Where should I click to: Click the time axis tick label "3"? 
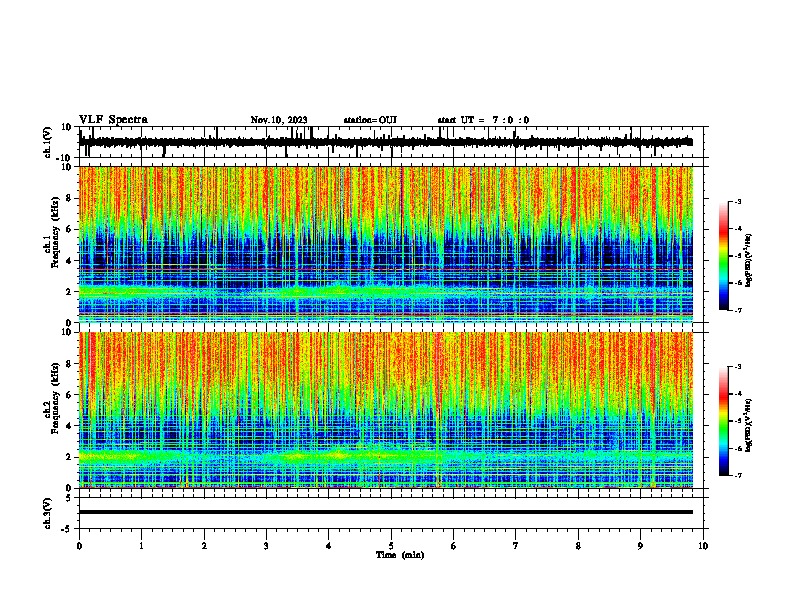pyautogui.click(x=266, y=546)
